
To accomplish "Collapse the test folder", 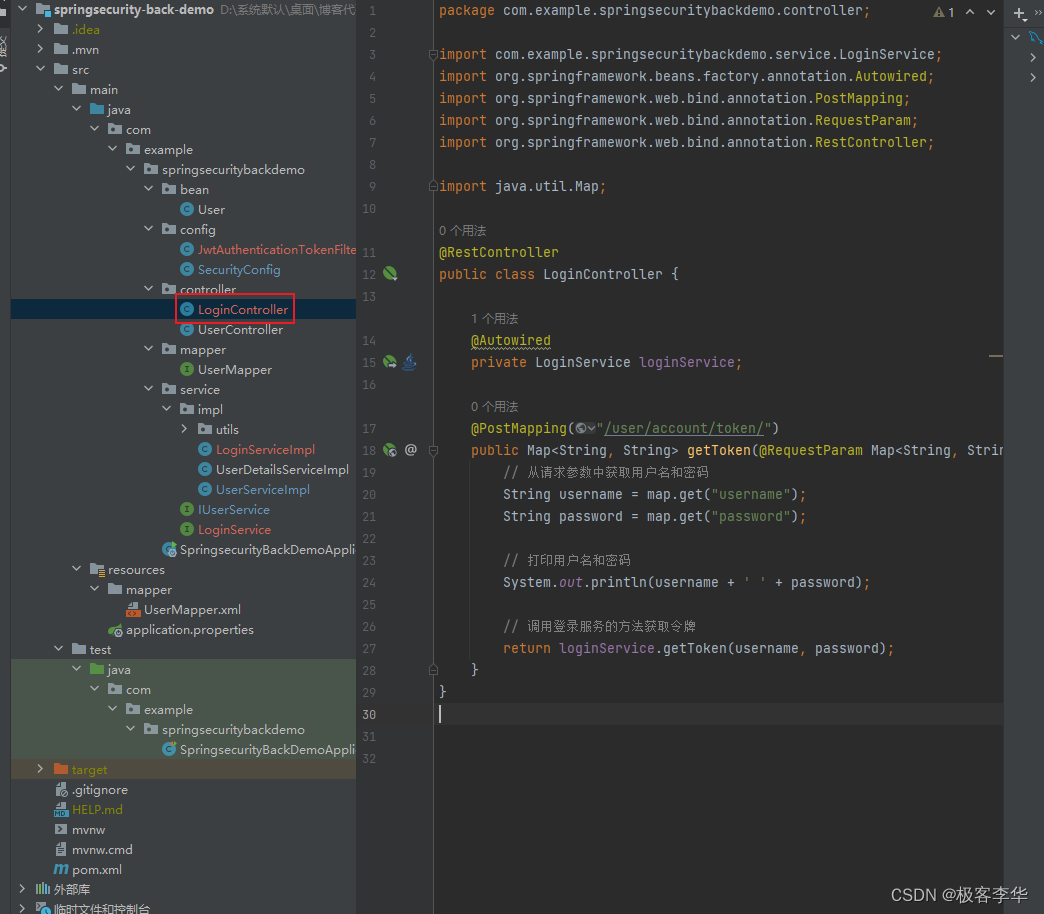I will 59,649.
